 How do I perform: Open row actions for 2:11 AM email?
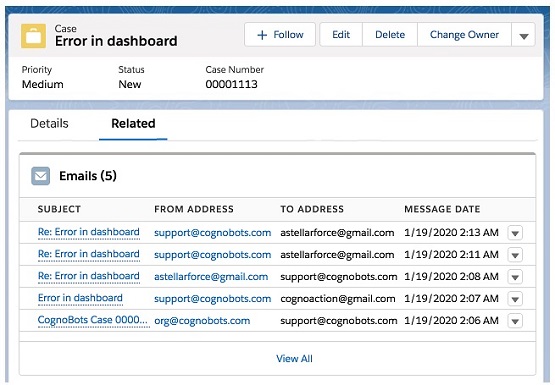pos(515,255)
